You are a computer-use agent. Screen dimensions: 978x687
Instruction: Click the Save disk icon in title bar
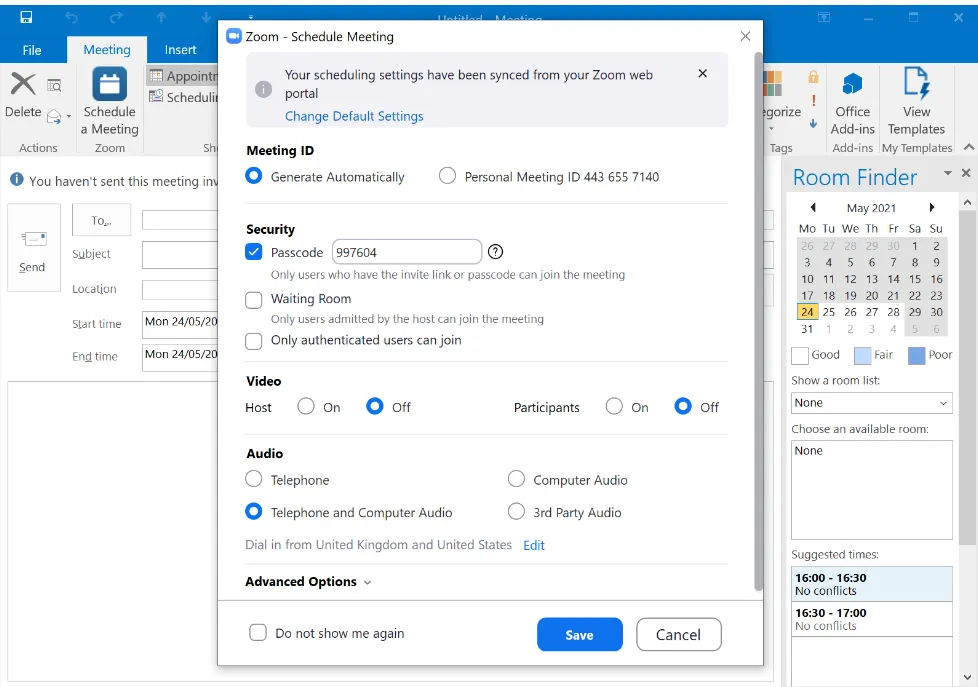coord(26,17)
